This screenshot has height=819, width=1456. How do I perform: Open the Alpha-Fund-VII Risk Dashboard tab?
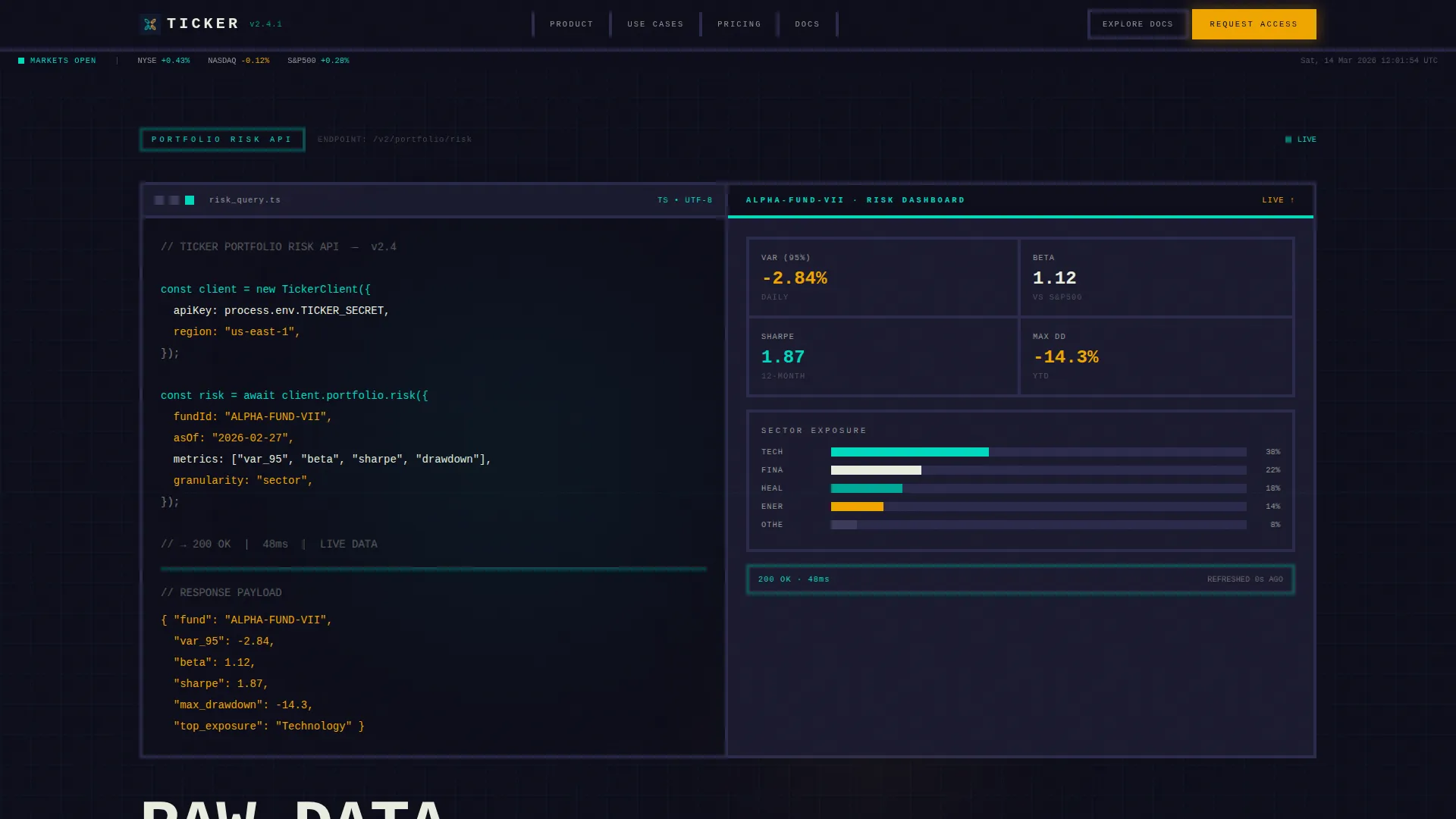pyautogui.click(x=855, y=200)
